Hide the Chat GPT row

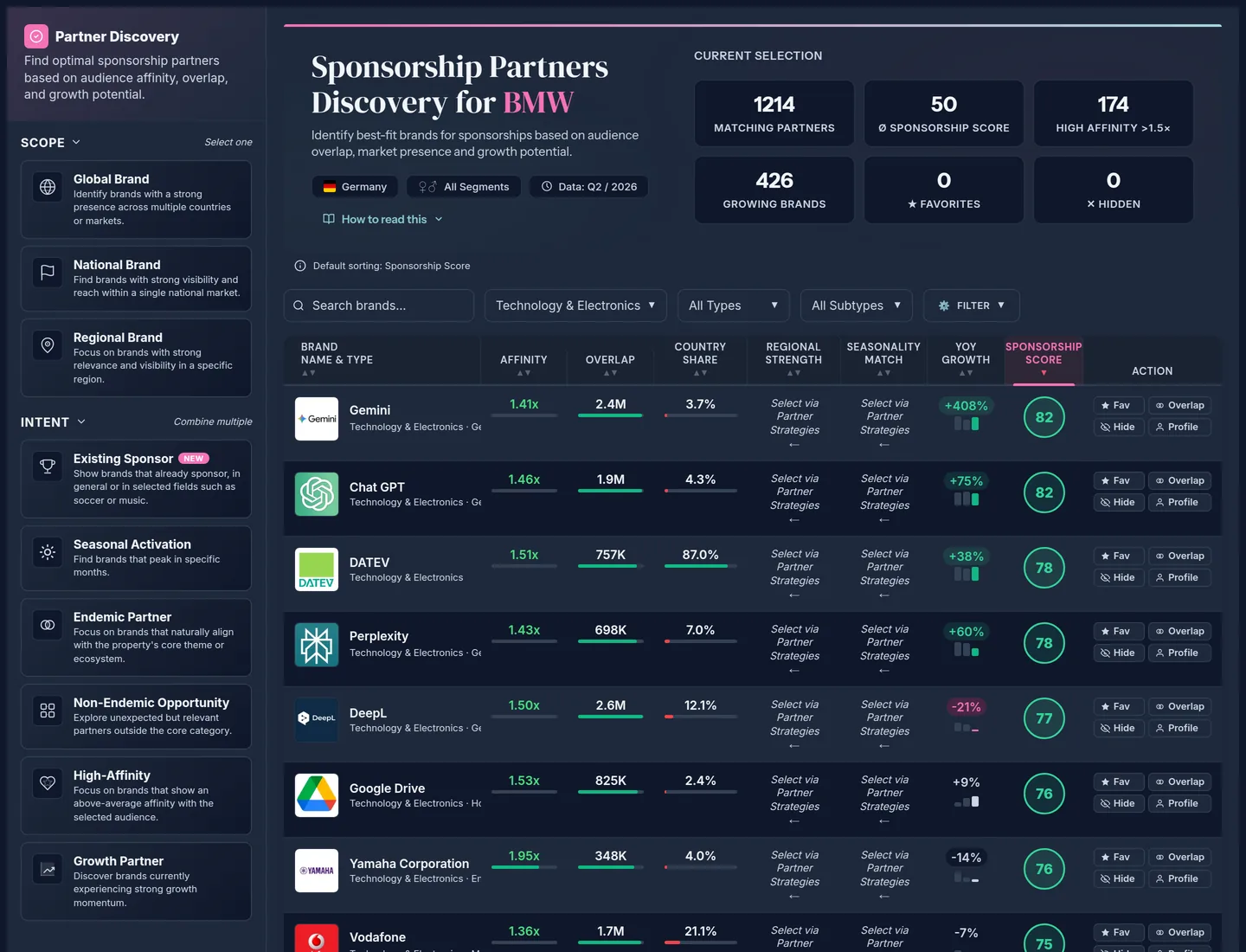(1119, 502)
